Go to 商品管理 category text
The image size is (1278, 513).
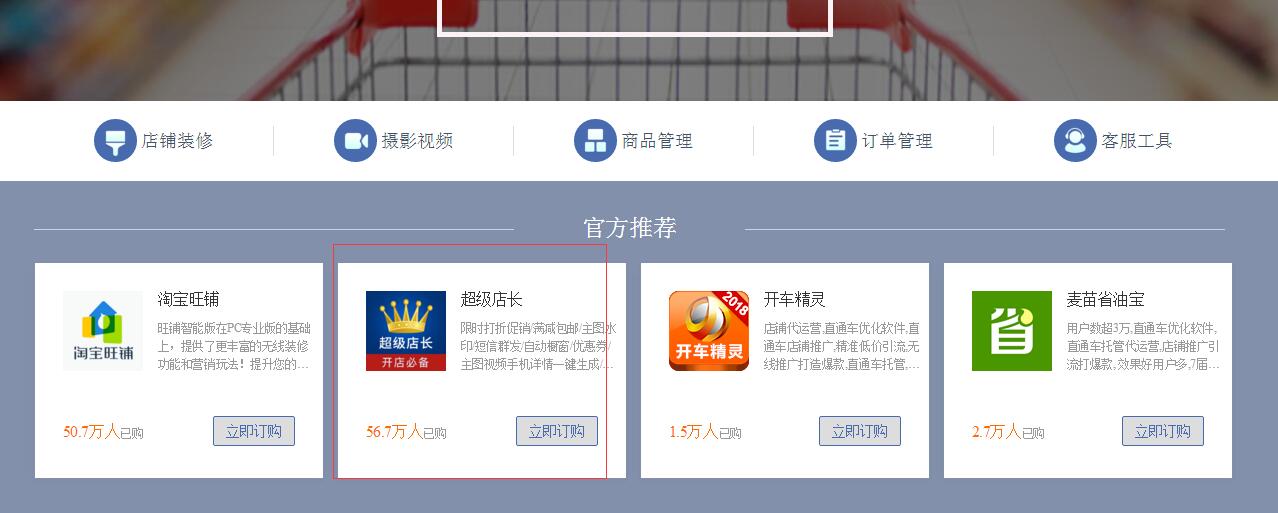[657, 141]
